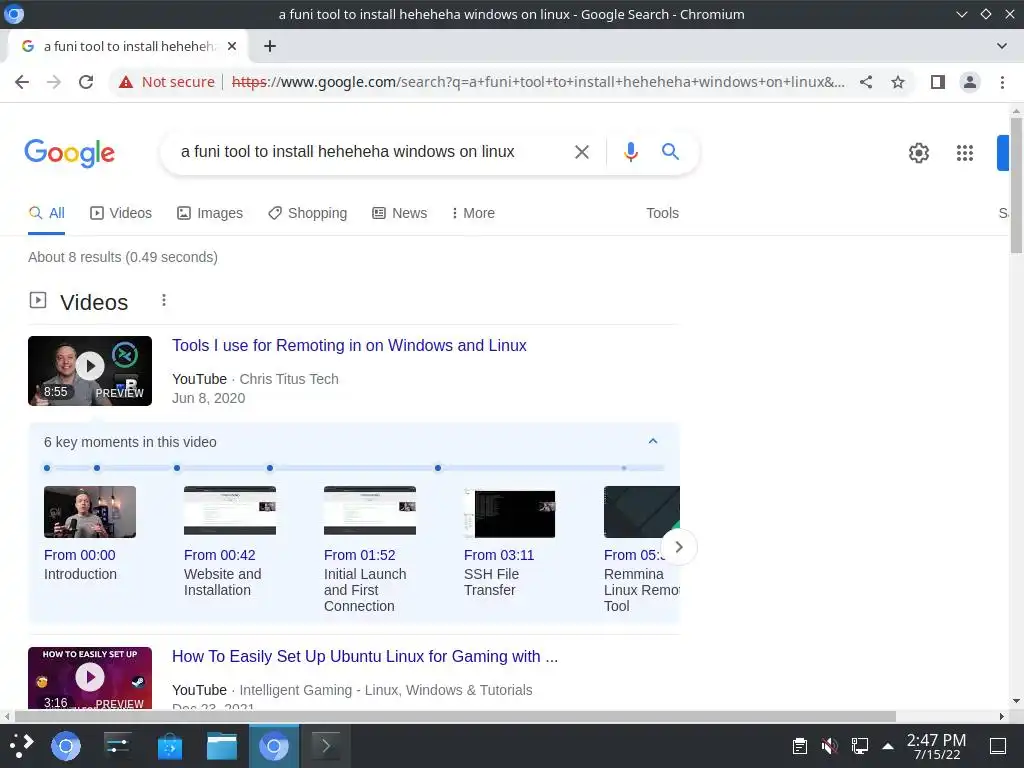This screenshot has width=1024, height=768.
Task: Open the application launcher in taskbar
Action: 21,746
